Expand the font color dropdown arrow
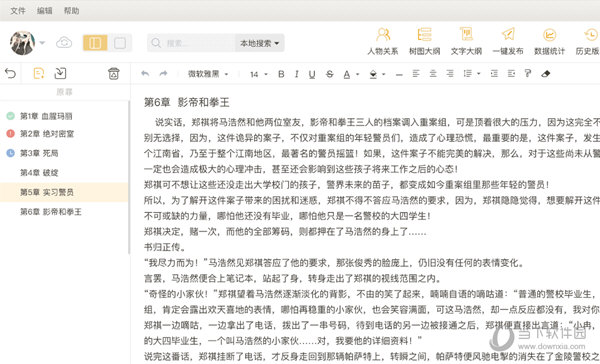The width and height of the screenshot is (600, 364). [x=358, y=74]
